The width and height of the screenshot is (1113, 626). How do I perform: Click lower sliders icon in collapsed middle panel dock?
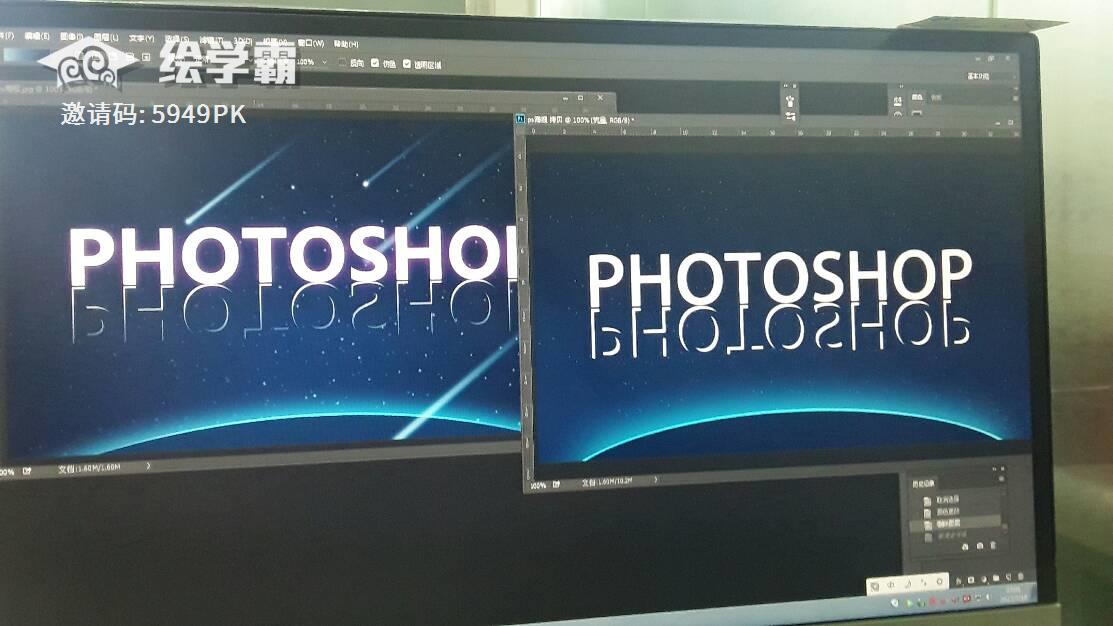pos(791,116)
